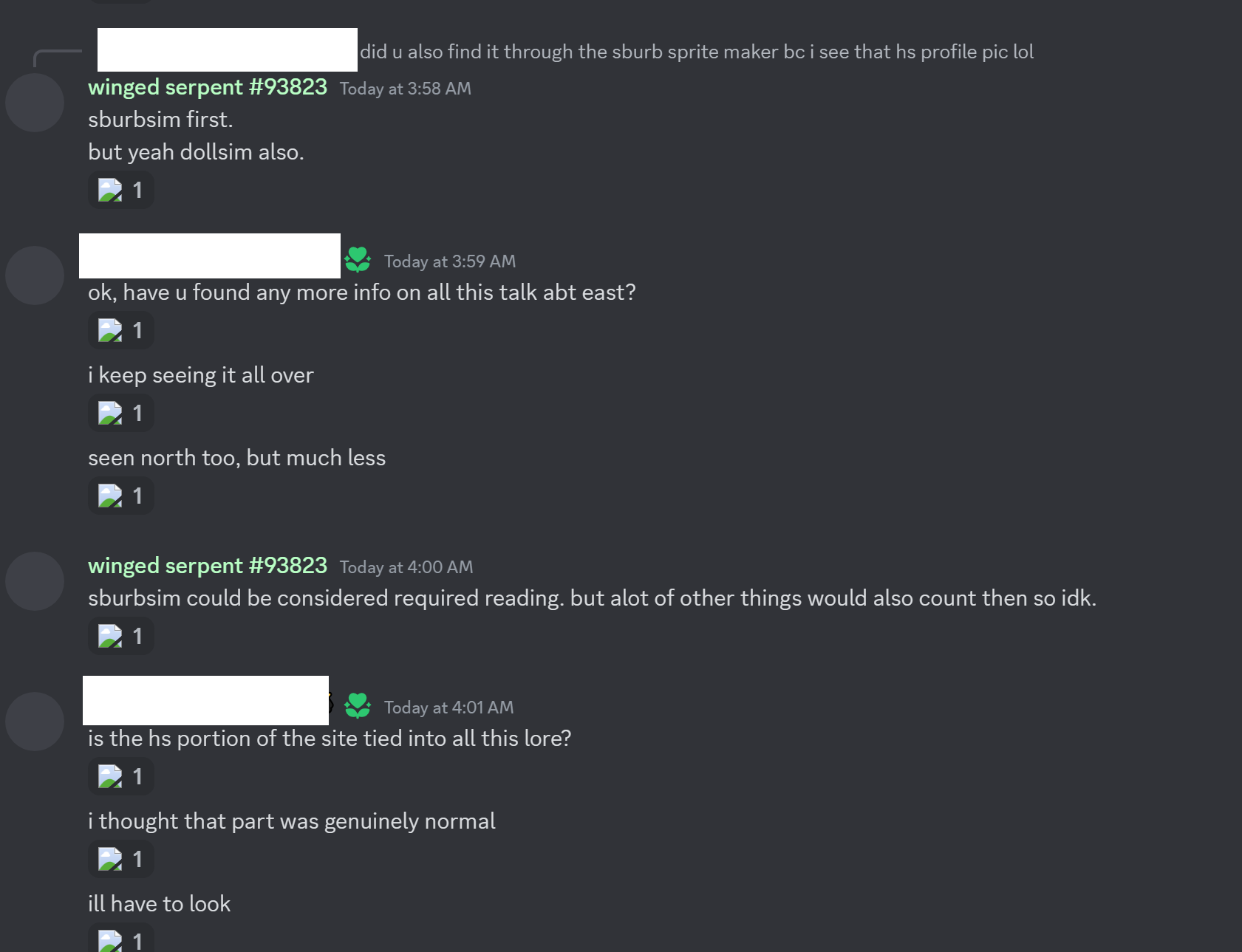
Task: Click the "Today at 3:58 AM" timestamp
Action: click(x=405, y=89)
